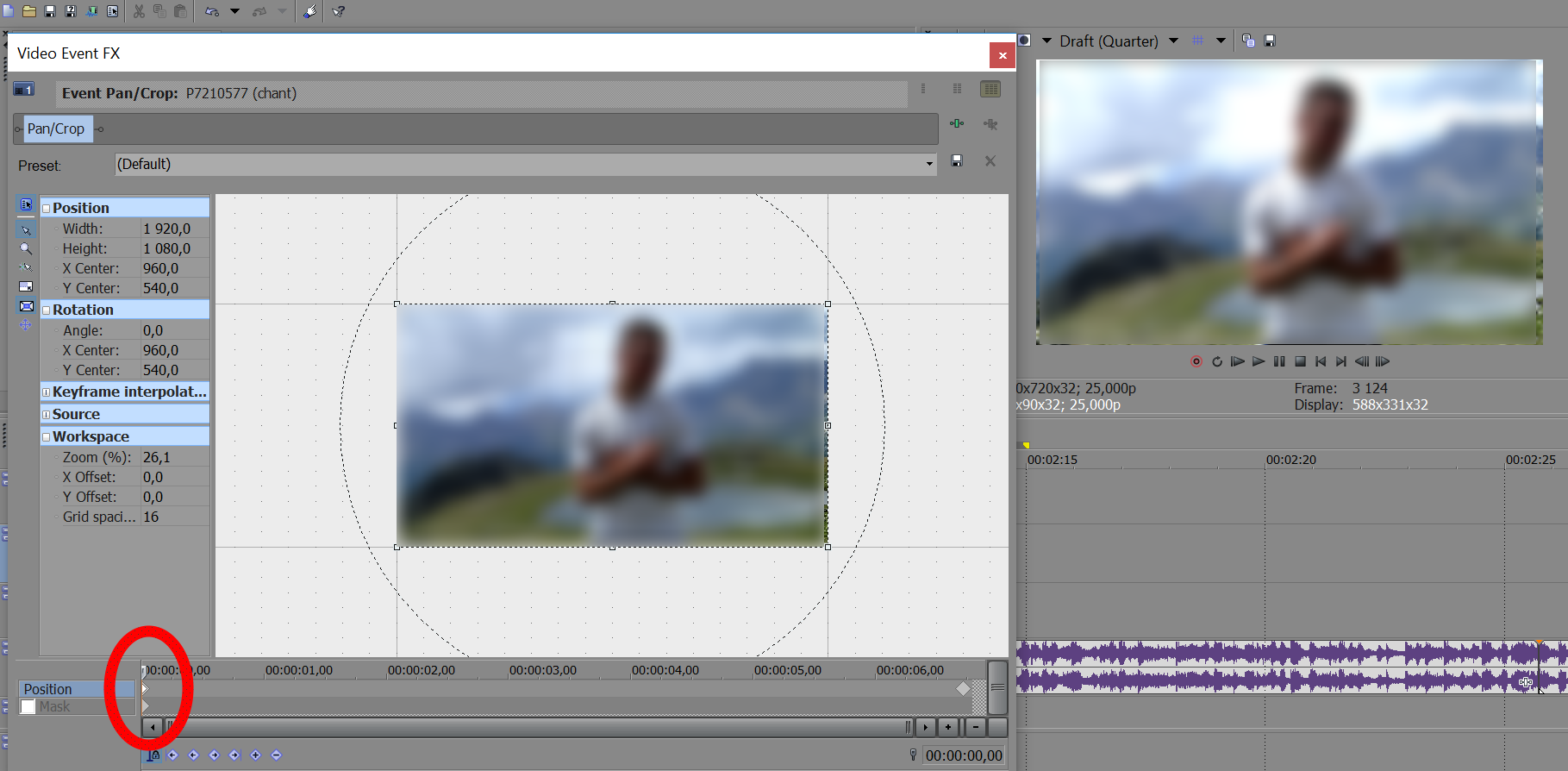
Task: Expand the Keyframe interpolation group
Action: click(x=47, y=392)
